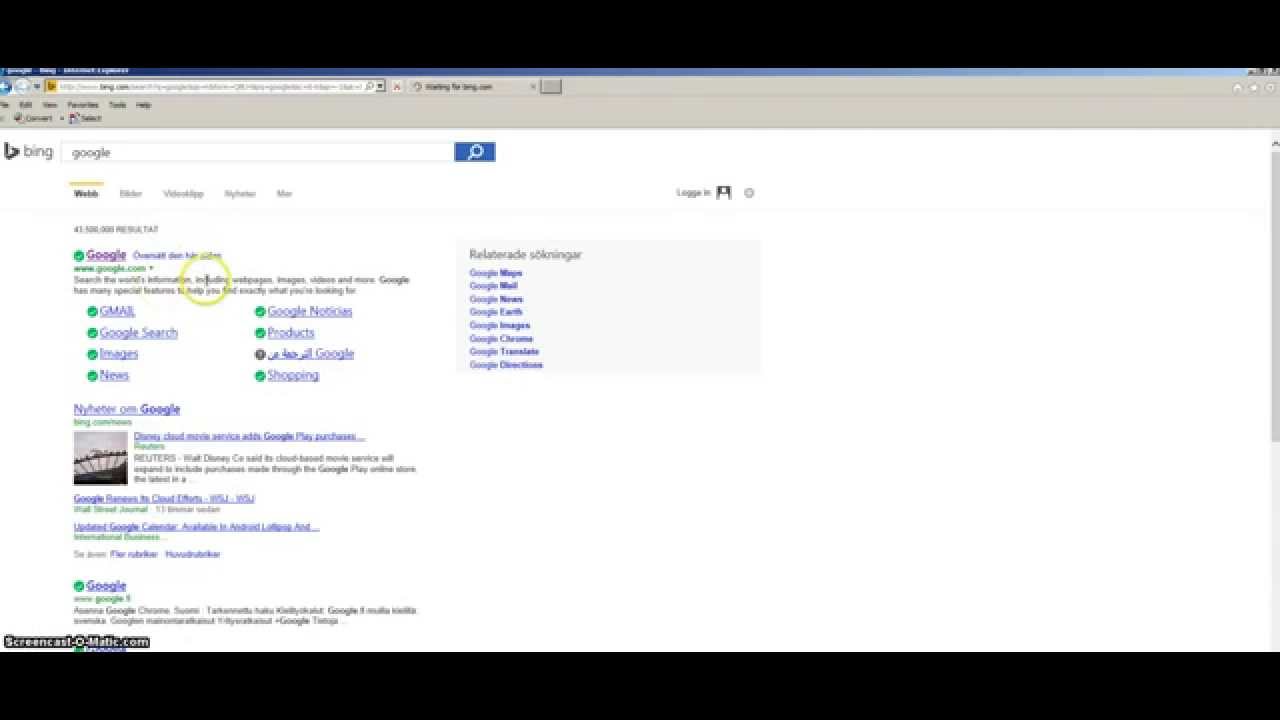Click green checkmark beside Shopping link
This screenshot has width=1280, height=720.
[x=260, y=376]
